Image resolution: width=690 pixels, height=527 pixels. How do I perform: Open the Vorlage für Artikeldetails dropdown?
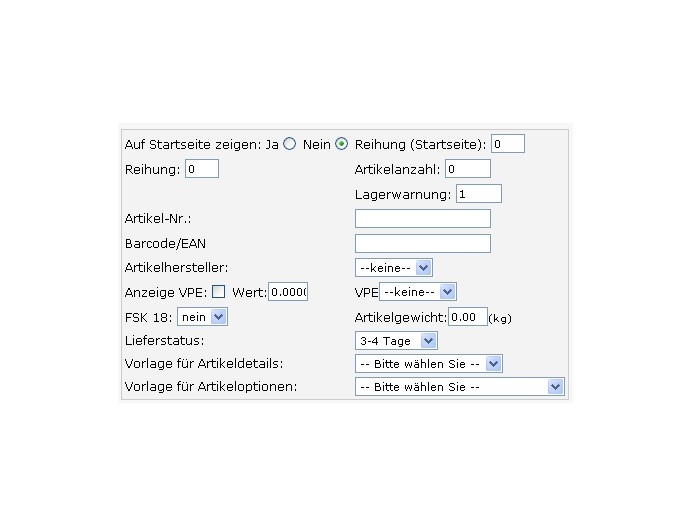pyautogui.click(x=429, y=364)
